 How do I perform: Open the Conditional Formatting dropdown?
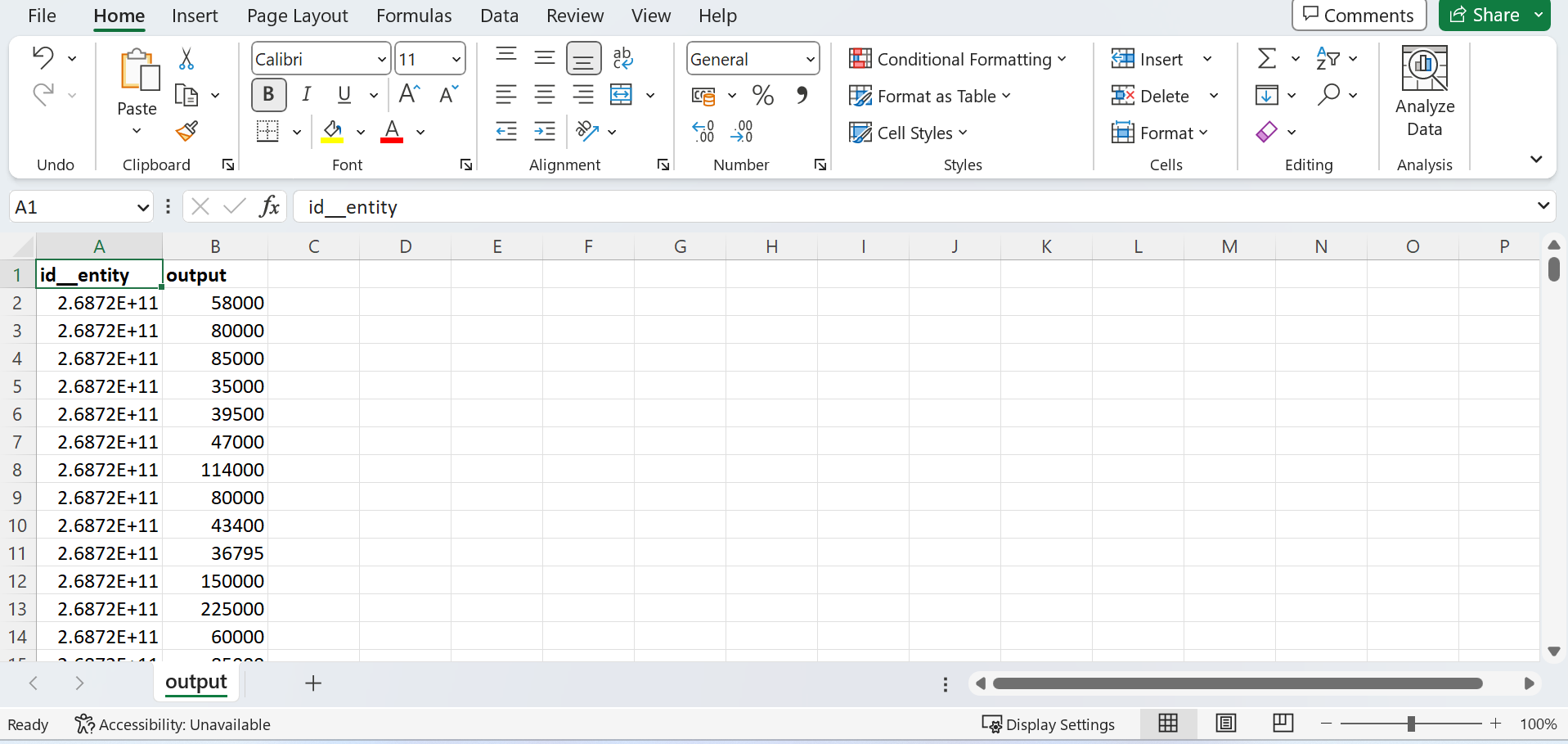coord(957,59)
